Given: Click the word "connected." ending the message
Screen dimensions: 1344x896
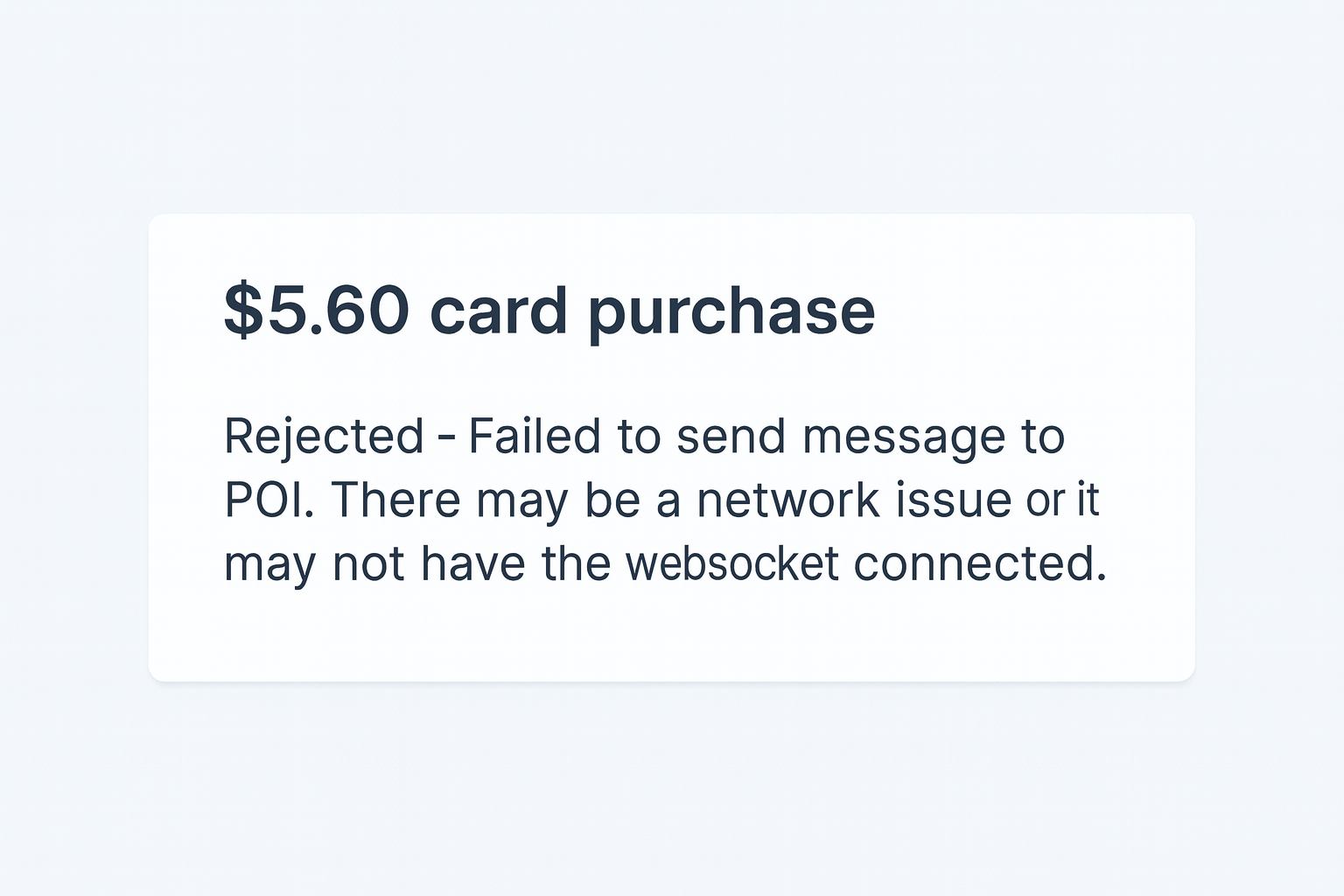Looking at the screenshot, I should click(980, 563).
